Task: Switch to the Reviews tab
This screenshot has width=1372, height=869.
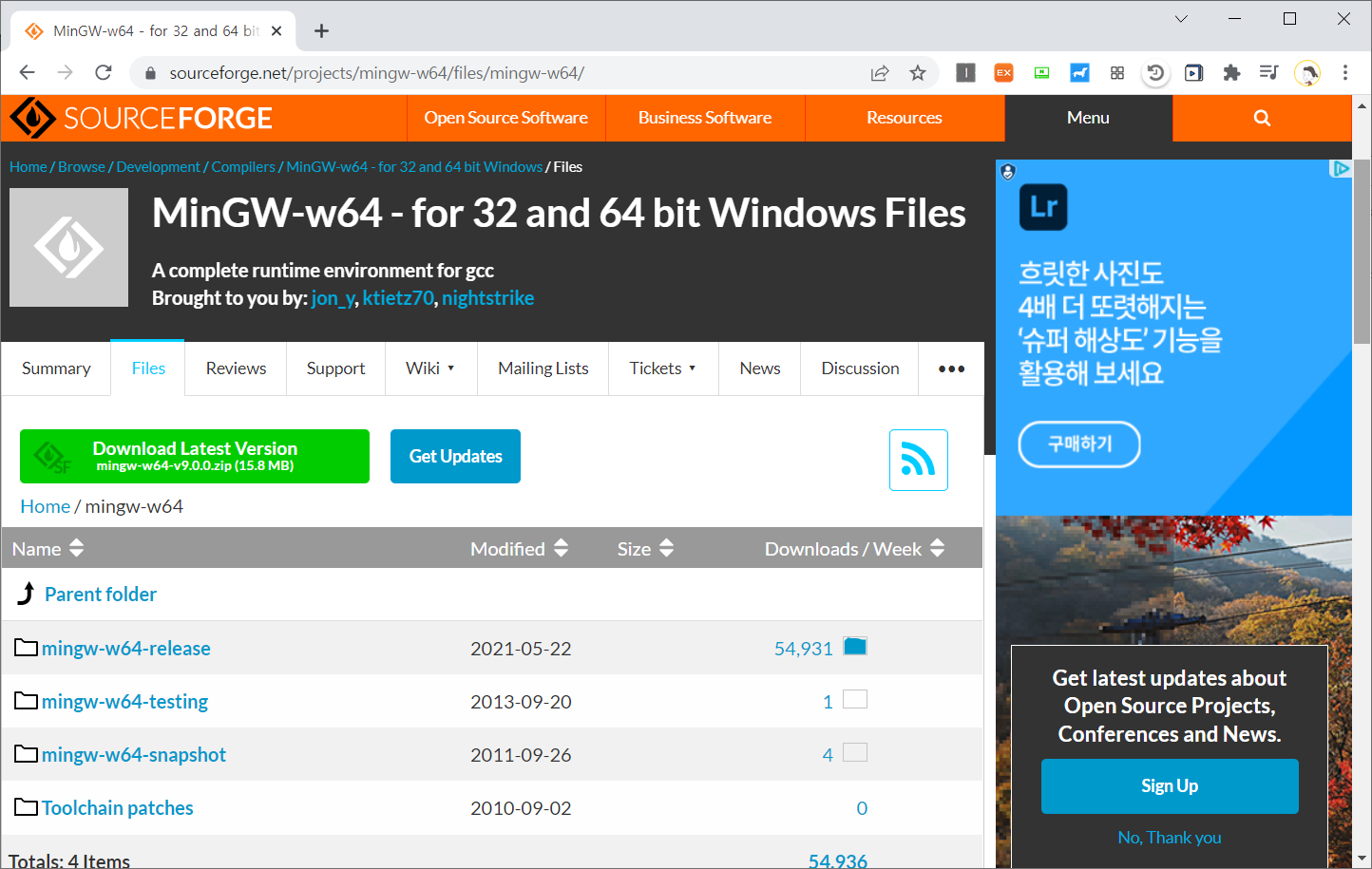Action: click(236, 368)
